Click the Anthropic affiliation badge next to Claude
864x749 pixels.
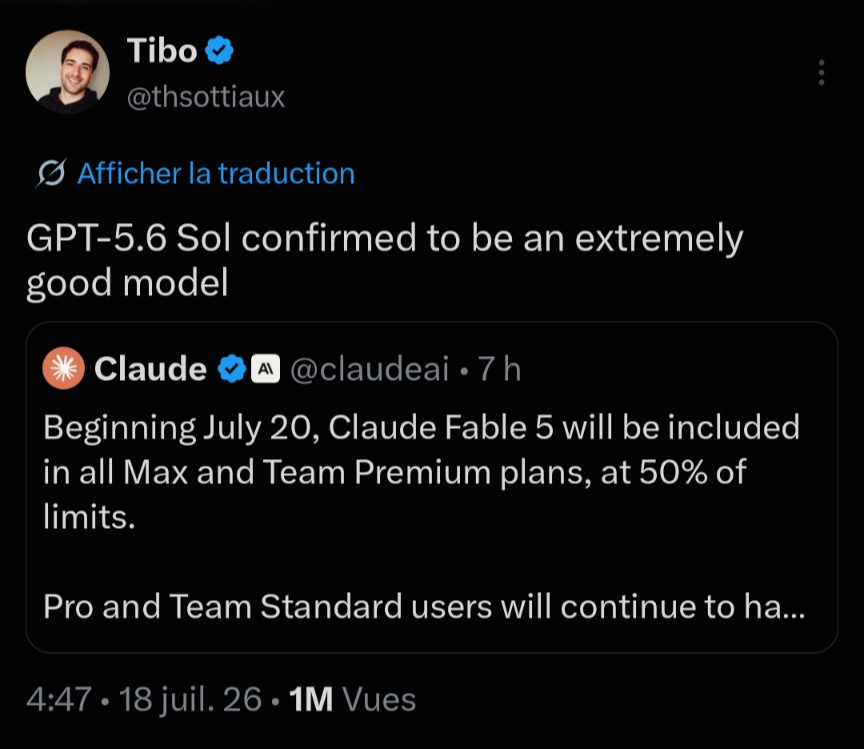point(266,369)
